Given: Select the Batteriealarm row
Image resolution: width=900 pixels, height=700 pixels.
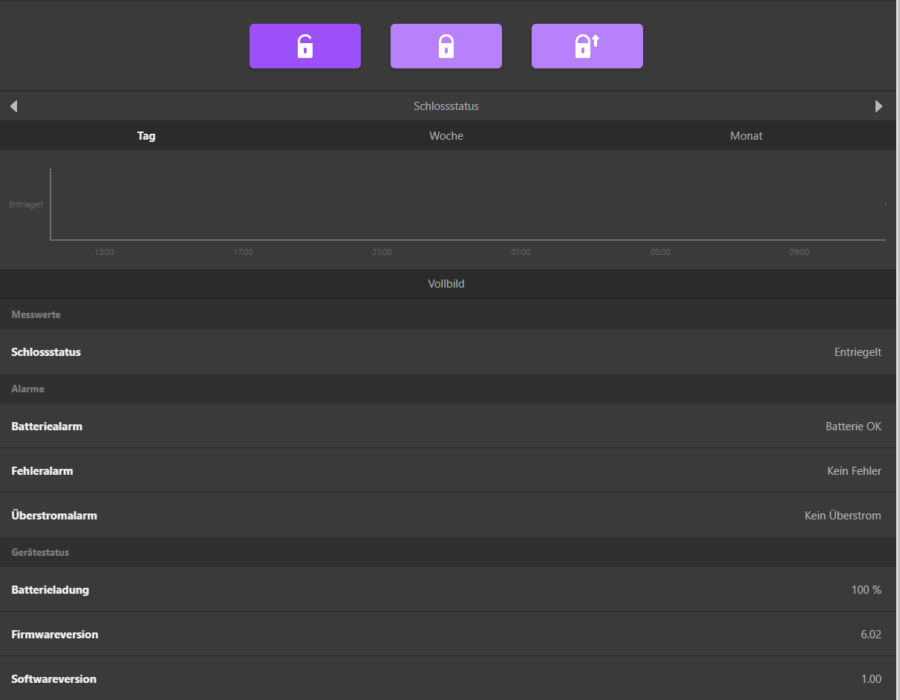Looking at the screenshot, I should [x=448, y=426].
